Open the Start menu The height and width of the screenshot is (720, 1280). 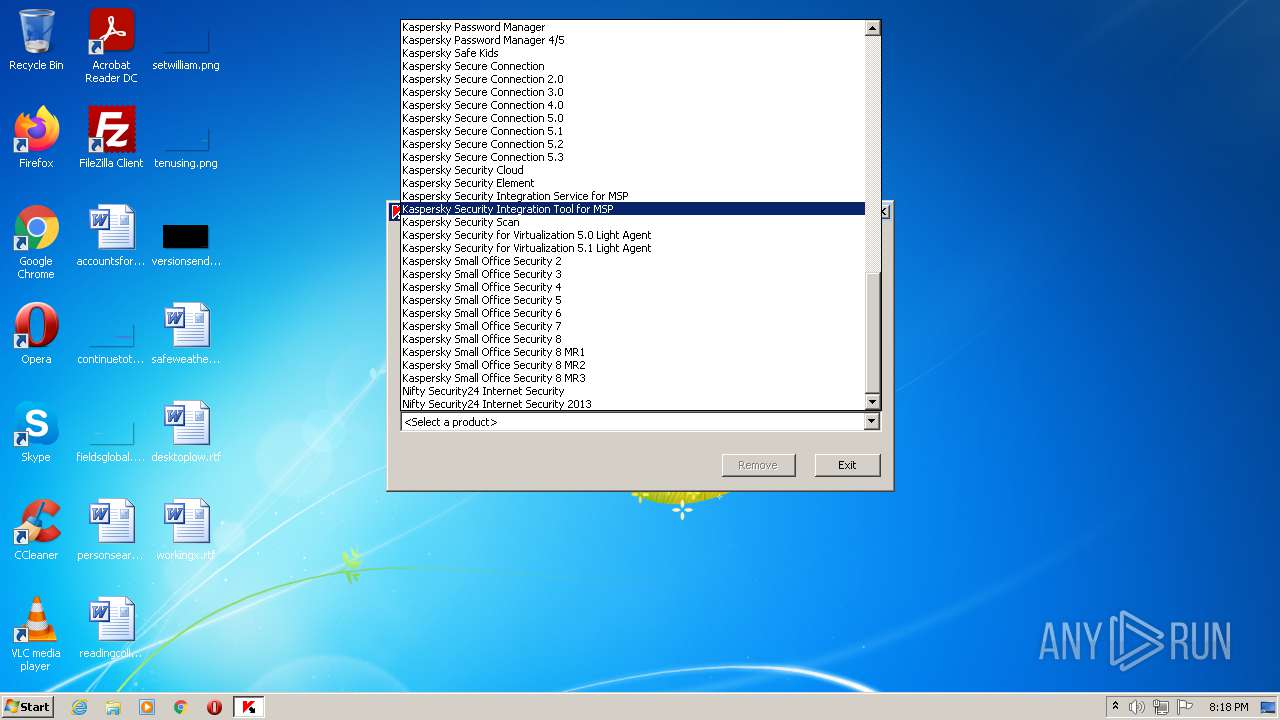[28, 707]
